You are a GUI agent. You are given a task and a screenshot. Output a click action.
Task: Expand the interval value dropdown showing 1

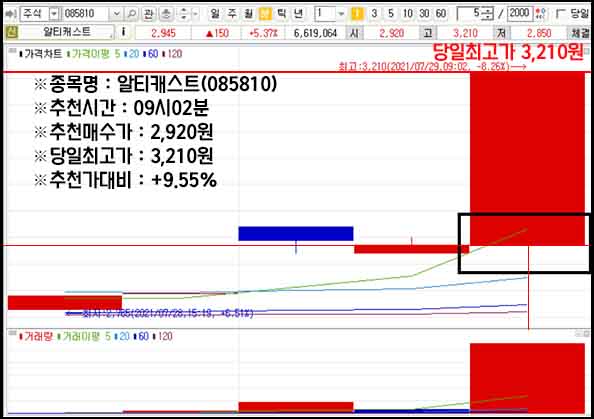(341, 14)
